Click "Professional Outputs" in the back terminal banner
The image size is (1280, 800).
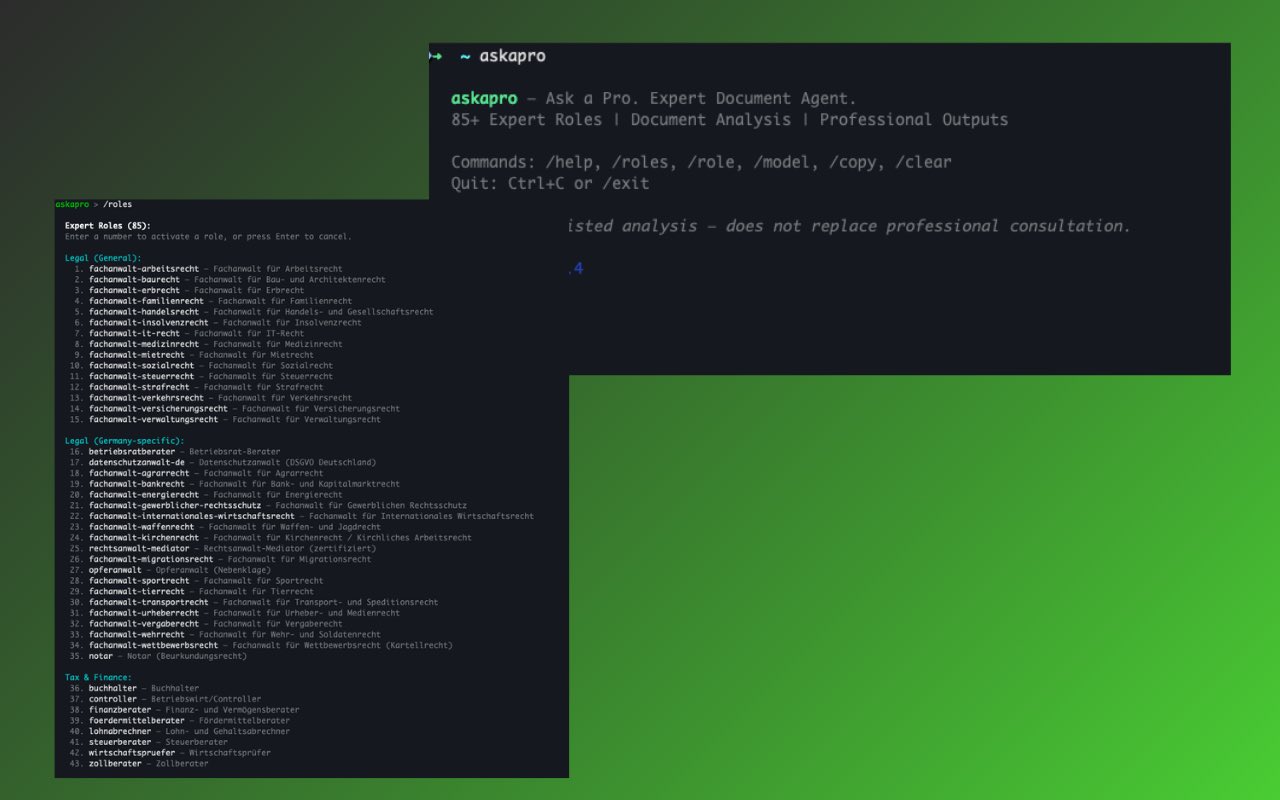[914, 120]
